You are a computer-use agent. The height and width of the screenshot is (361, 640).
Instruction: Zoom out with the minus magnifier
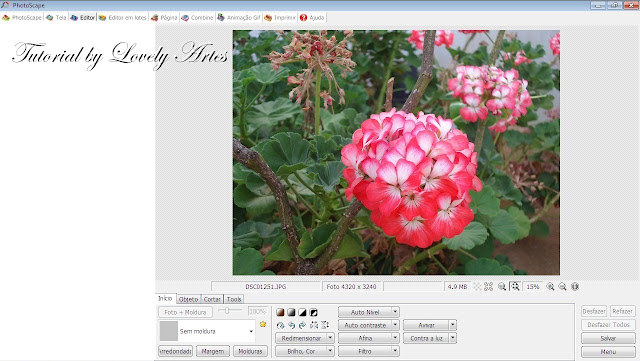pyautogui.click(x=562, y=287)
